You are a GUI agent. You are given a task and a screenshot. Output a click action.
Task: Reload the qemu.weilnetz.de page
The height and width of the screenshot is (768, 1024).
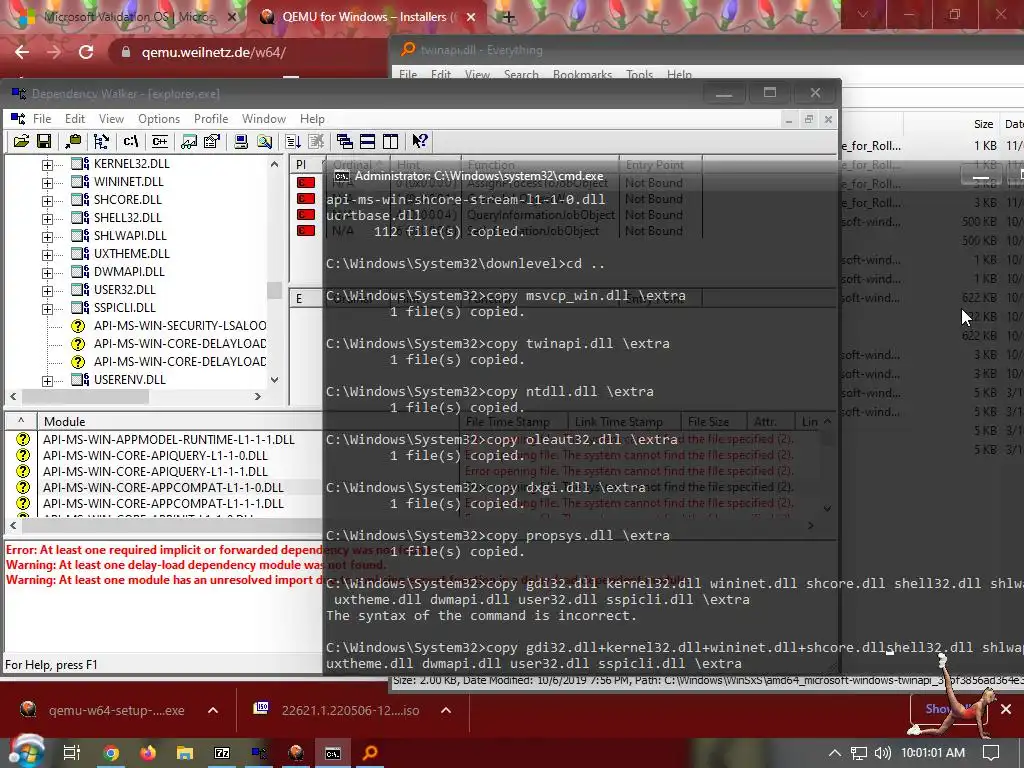[x=86, y=52]
